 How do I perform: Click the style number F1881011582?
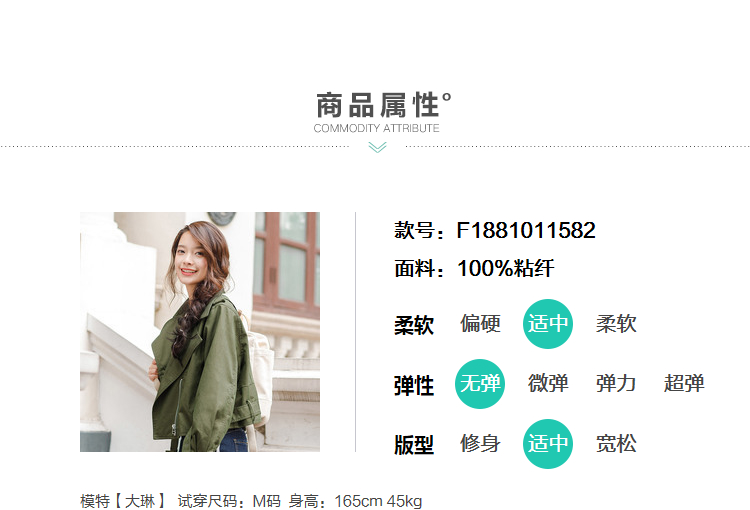526,230
